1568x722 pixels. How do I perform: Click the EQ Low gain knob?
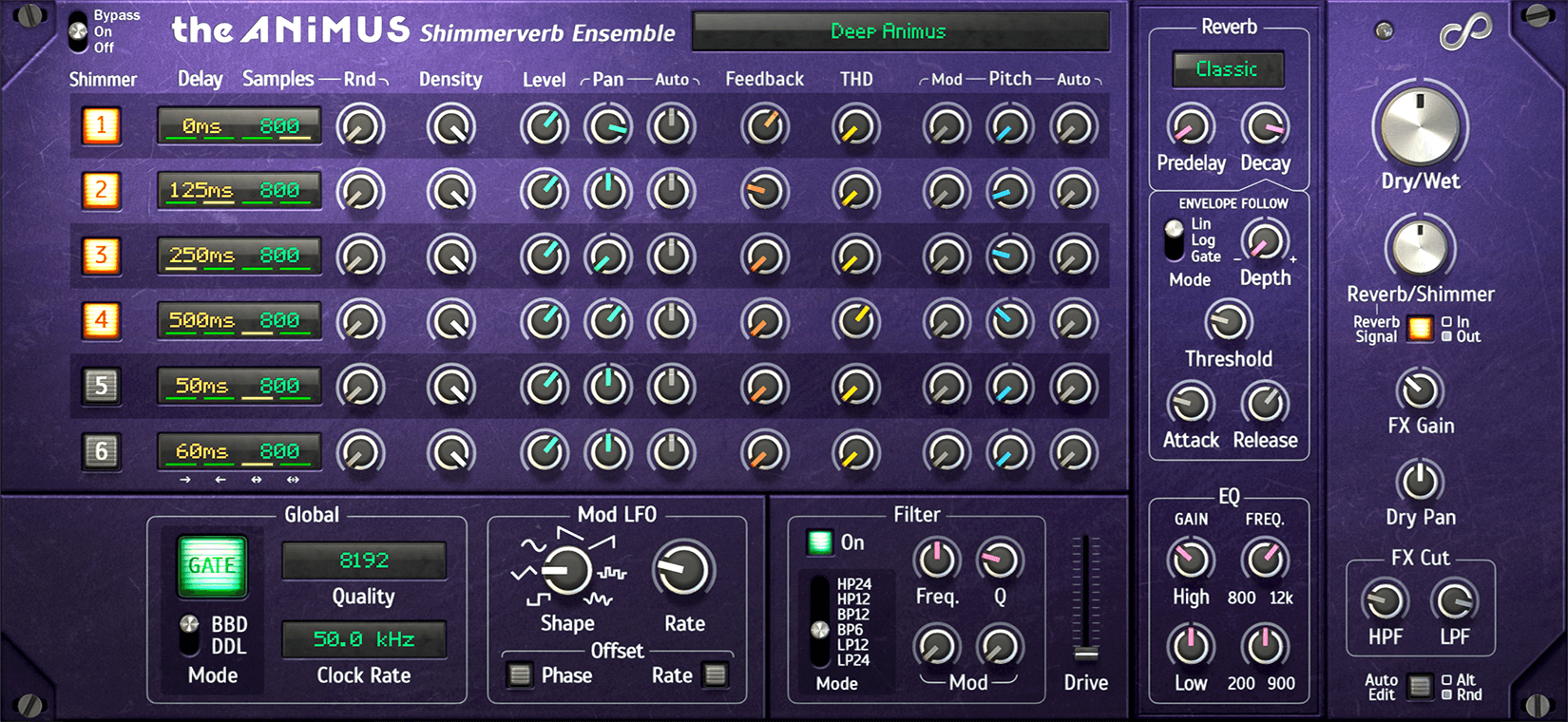(x=1190, y=646)
